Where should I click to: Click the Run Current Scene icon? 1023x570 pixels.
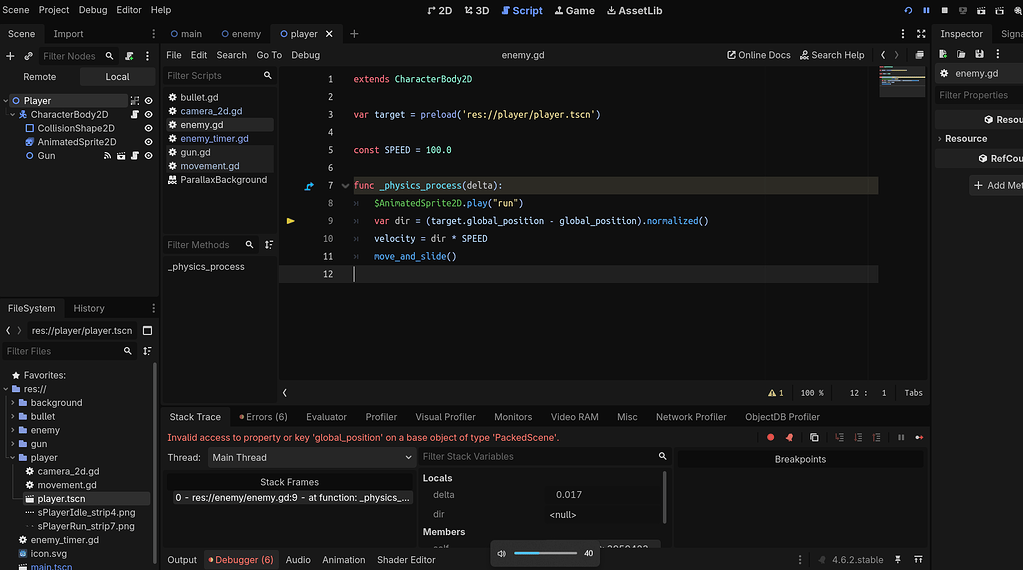tap(981, 10)
